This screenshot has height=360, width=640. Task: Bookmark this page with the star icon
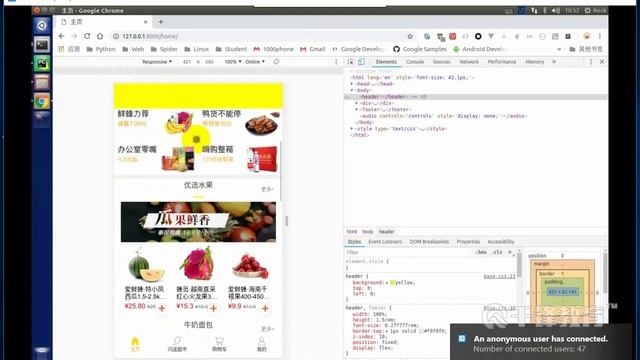coord(410,36)
